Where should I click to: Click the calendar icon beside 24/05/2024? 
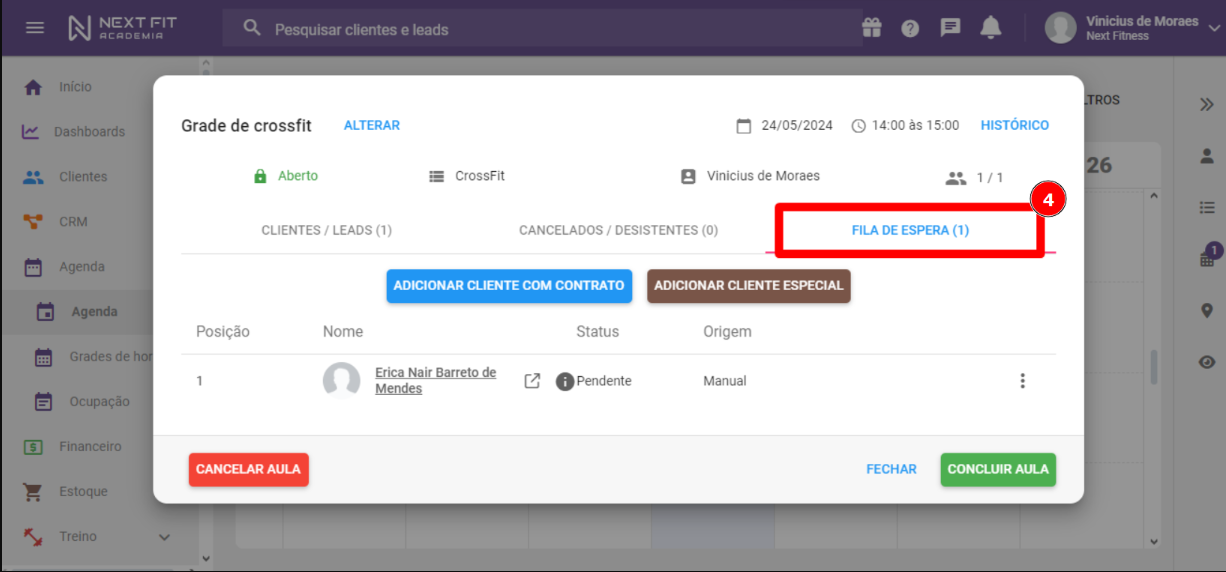743,126
